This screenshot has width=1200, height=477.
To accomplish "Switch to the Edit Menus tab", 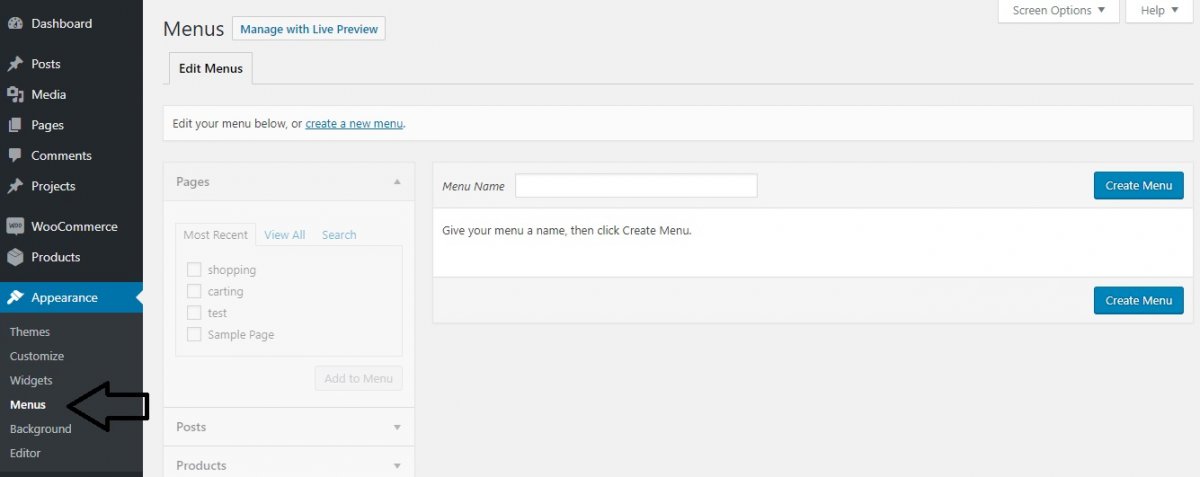I will 211,69.
